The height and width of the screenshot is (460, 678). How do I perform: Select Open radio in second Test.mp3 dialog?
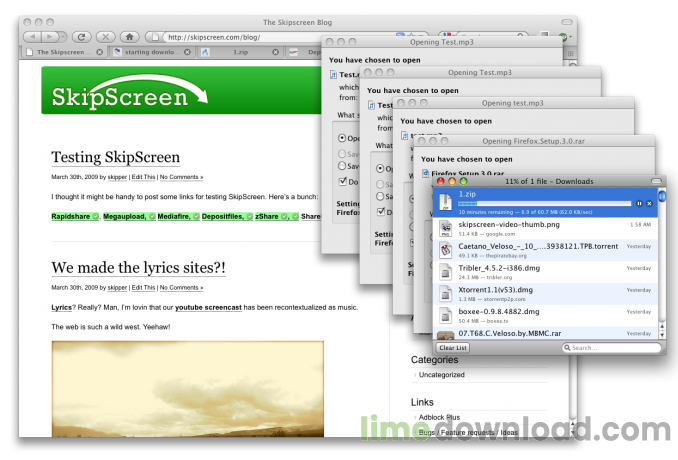pos(380,168)
